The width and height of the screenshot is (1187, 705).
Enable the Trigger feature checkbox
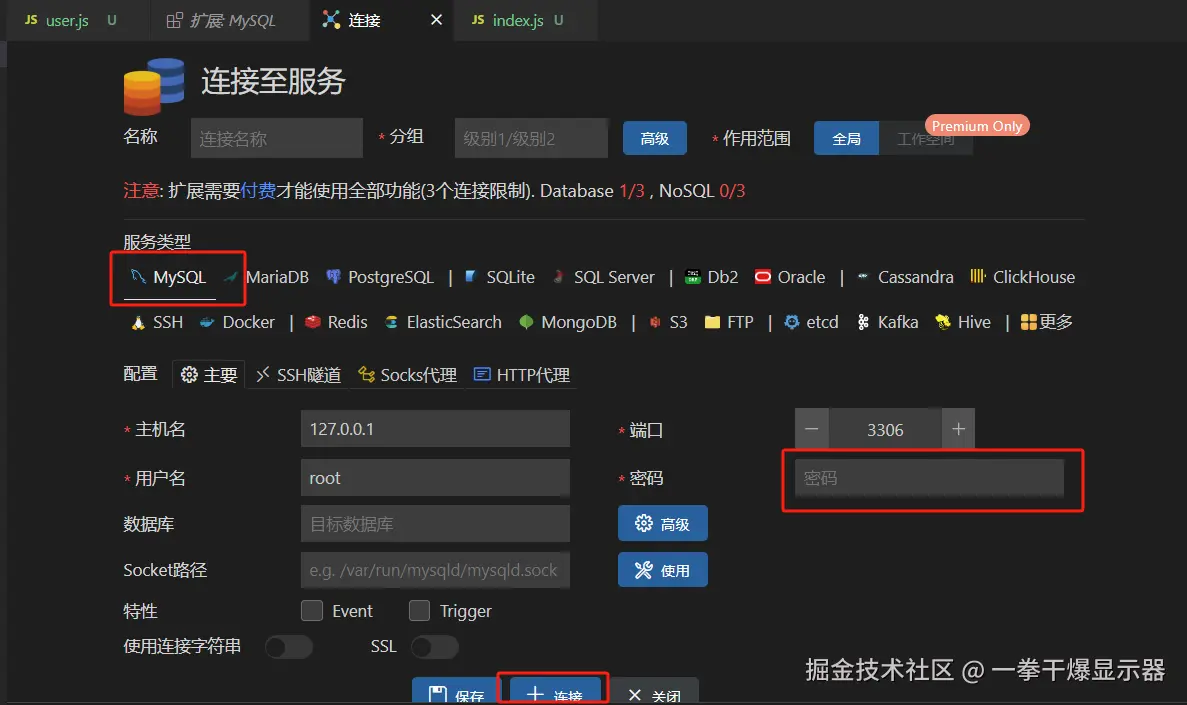coord(419,610)
